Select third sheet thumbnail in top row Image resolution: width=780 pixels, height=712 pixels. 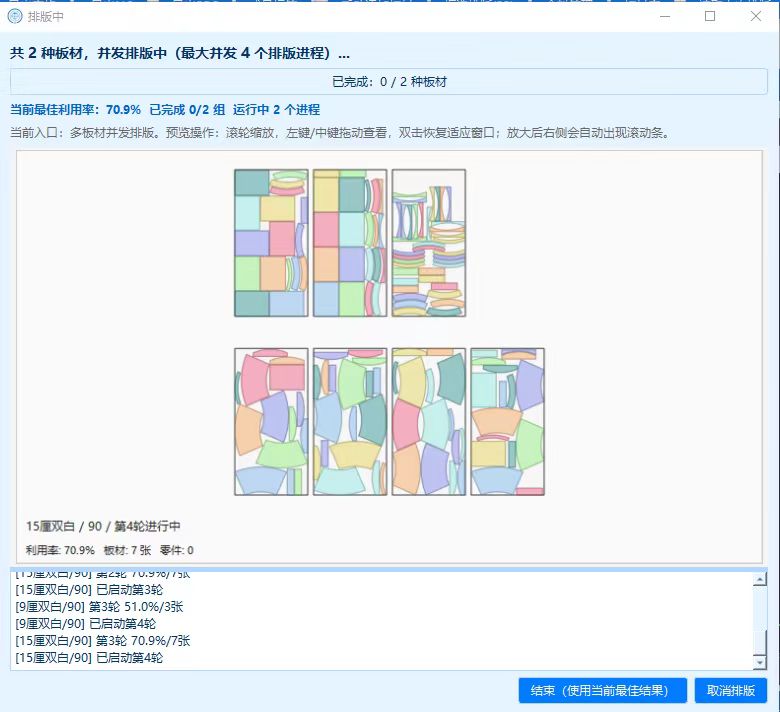click(429, 243)
